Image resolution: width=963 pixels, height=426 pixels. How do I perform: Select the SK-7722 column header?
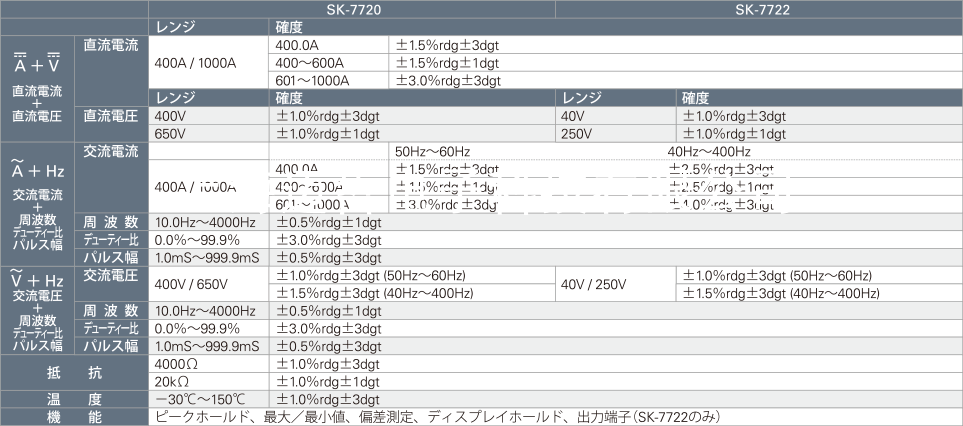(x=758, y=9)
